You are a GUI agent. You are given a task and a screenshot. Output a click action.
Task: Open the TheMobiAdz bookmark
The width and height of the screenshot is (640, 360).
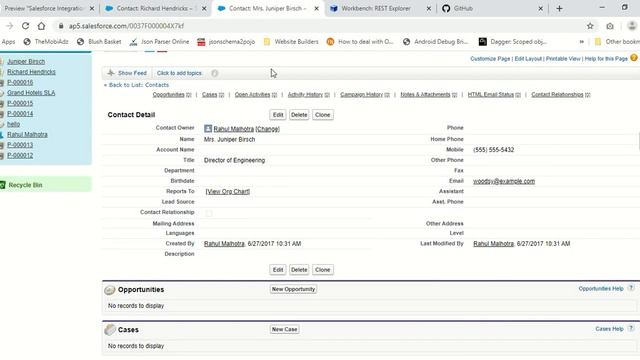tap(46, 42)
